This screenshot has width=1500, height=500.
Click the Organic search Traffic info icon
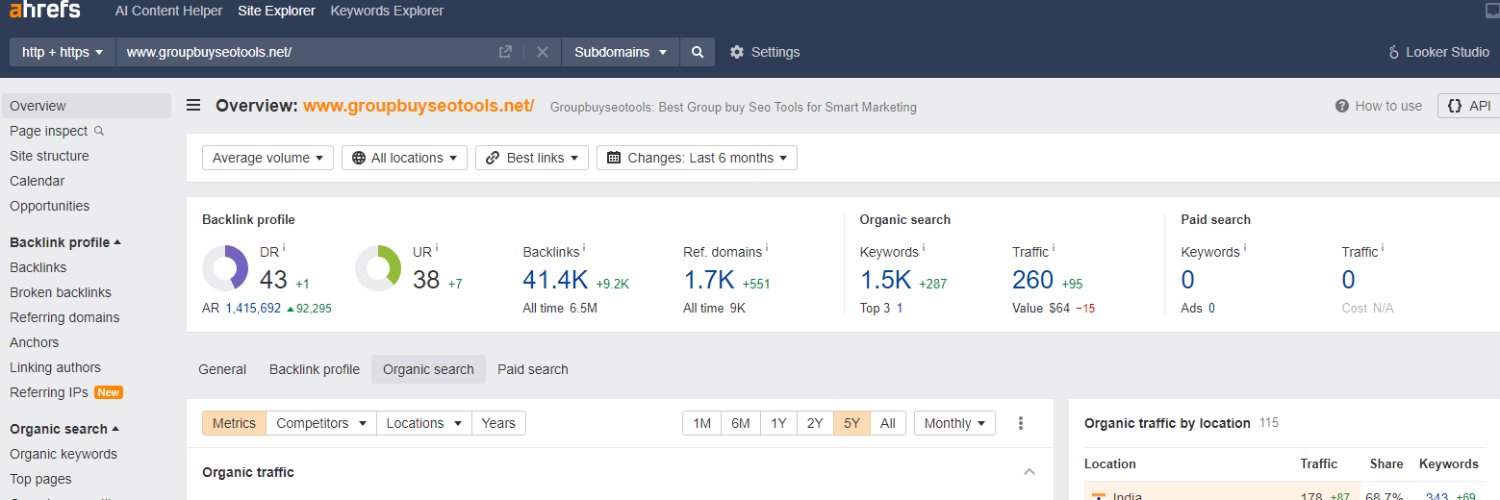(1054, 248)
